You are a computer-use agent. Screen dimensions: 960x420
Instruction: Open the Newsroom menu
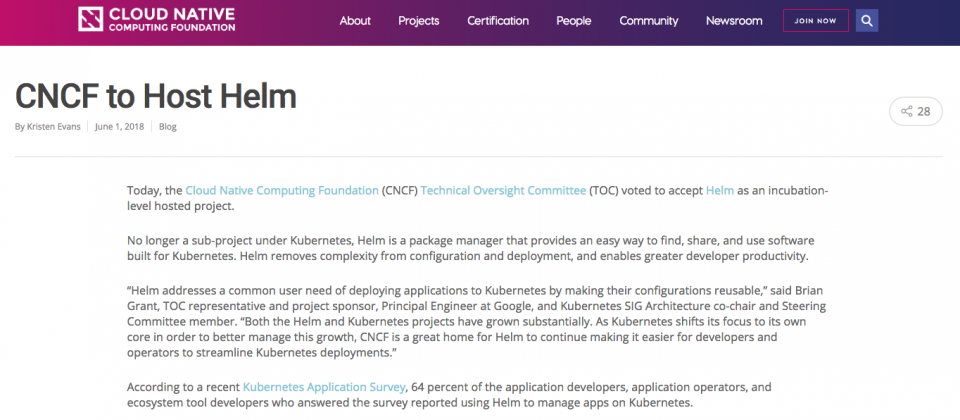coord(734,21)
